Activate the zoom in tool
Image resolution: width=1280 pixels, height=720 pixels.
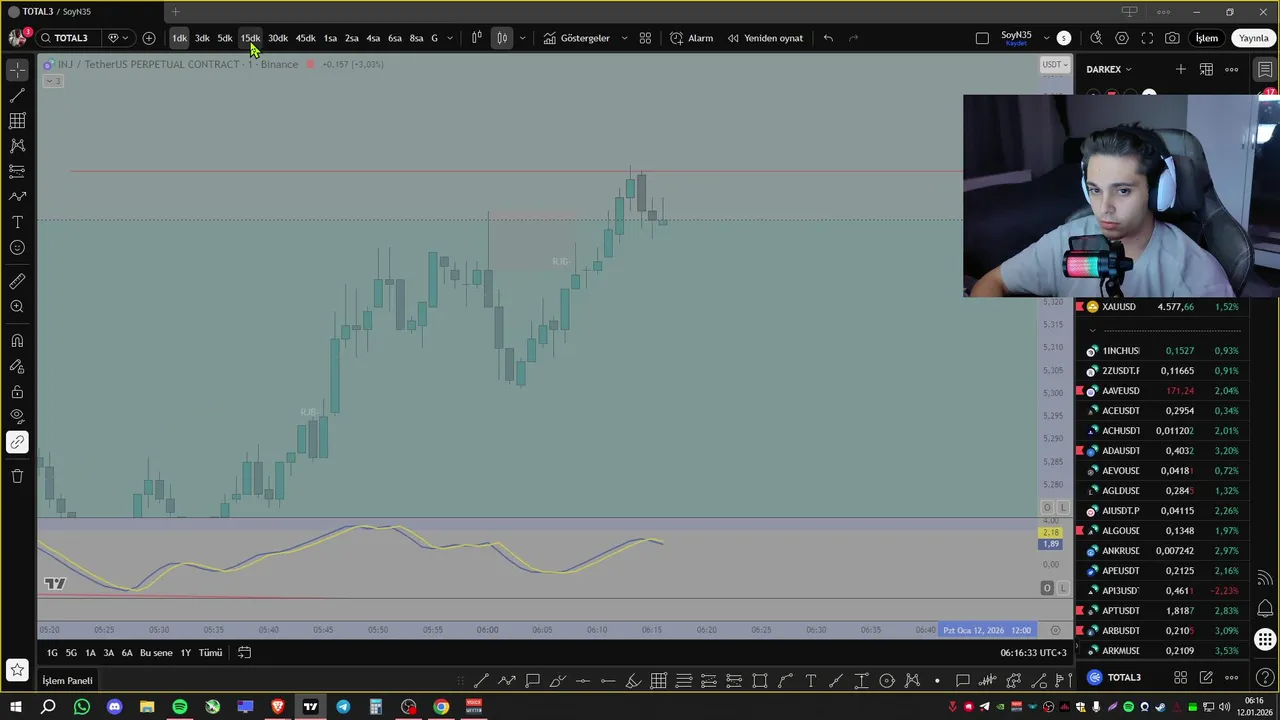(x=17, y=306)
